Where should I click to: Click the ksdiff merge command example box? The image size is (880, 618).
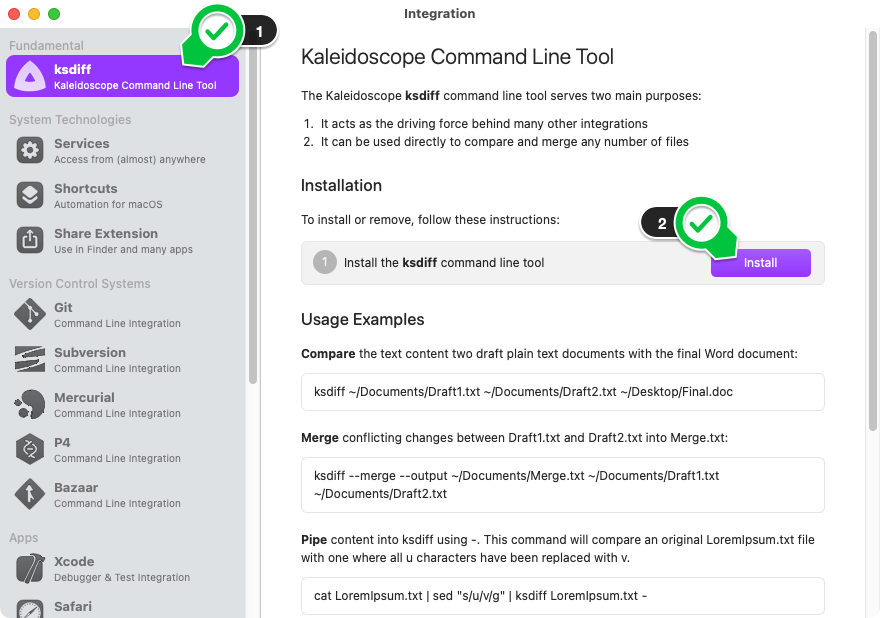tap(562, 485)
